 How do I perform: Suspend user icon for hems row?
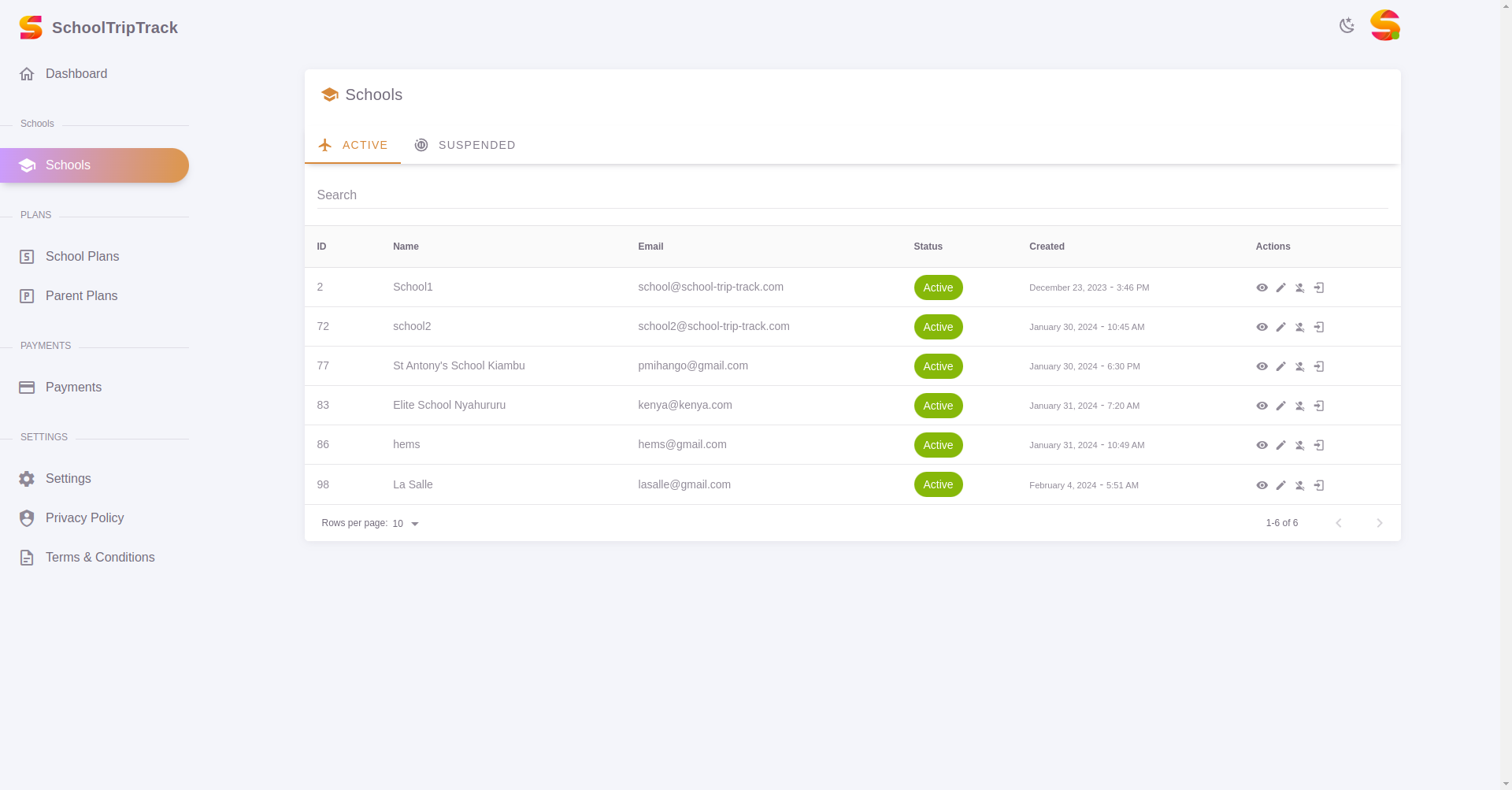click(1299, 445)
